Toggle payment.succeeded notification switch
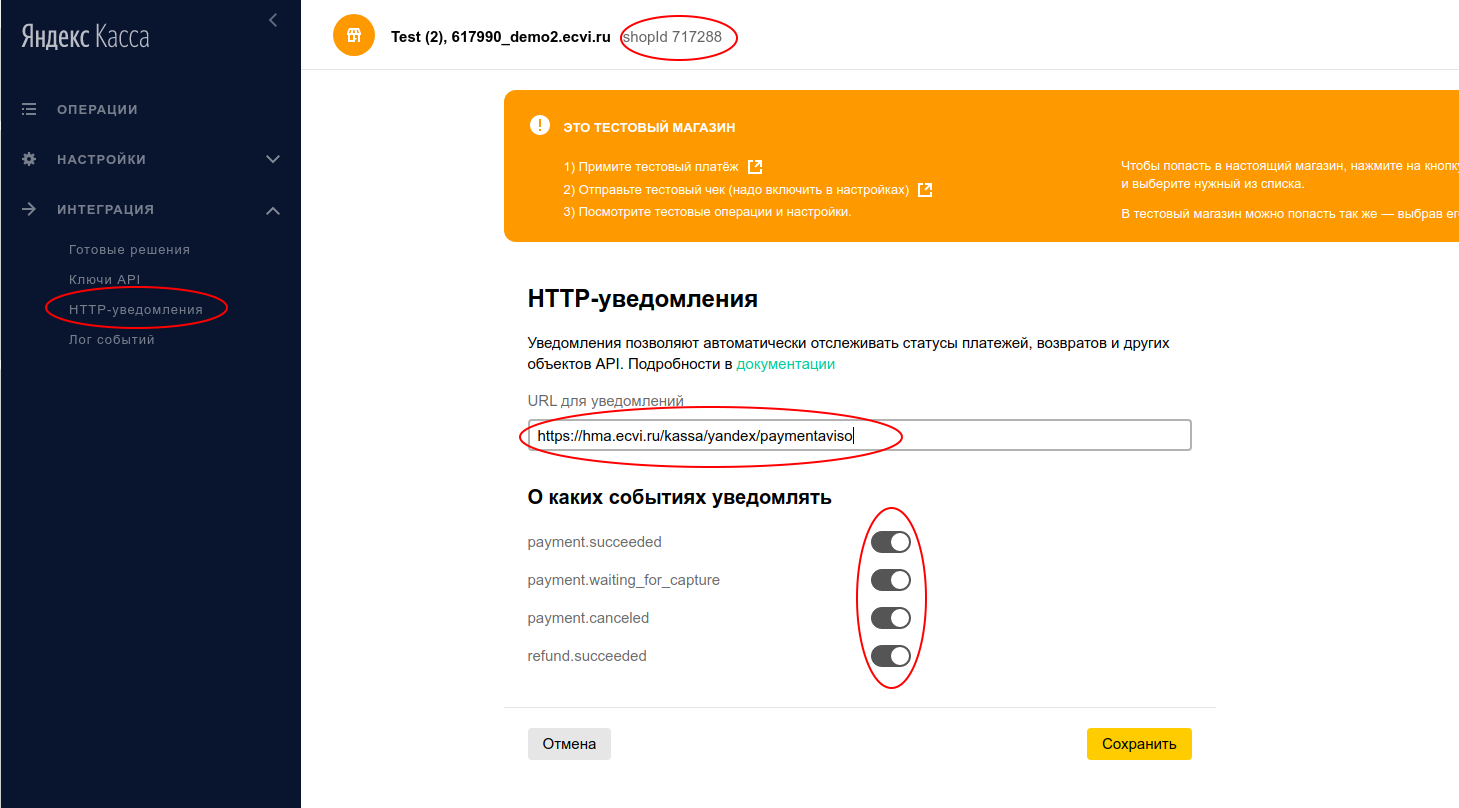Image resolution: width=1459 pixels, height=808 pixels. (x=890, y=542)
